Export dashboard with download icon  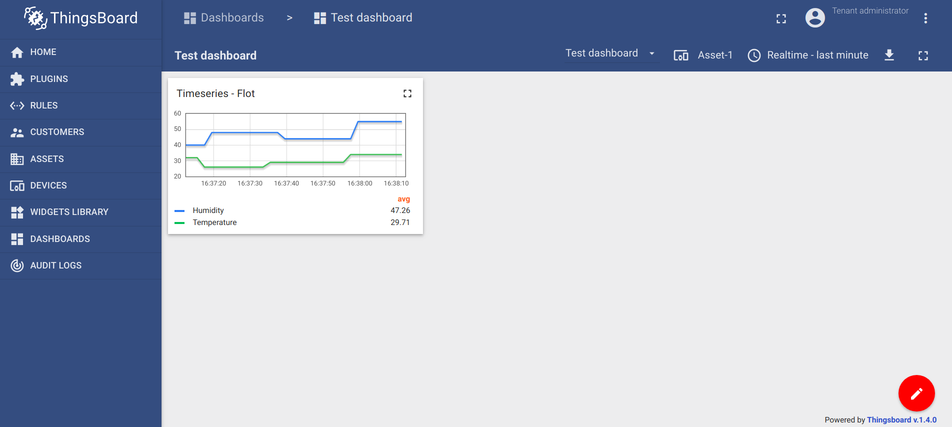click(889, 55)
